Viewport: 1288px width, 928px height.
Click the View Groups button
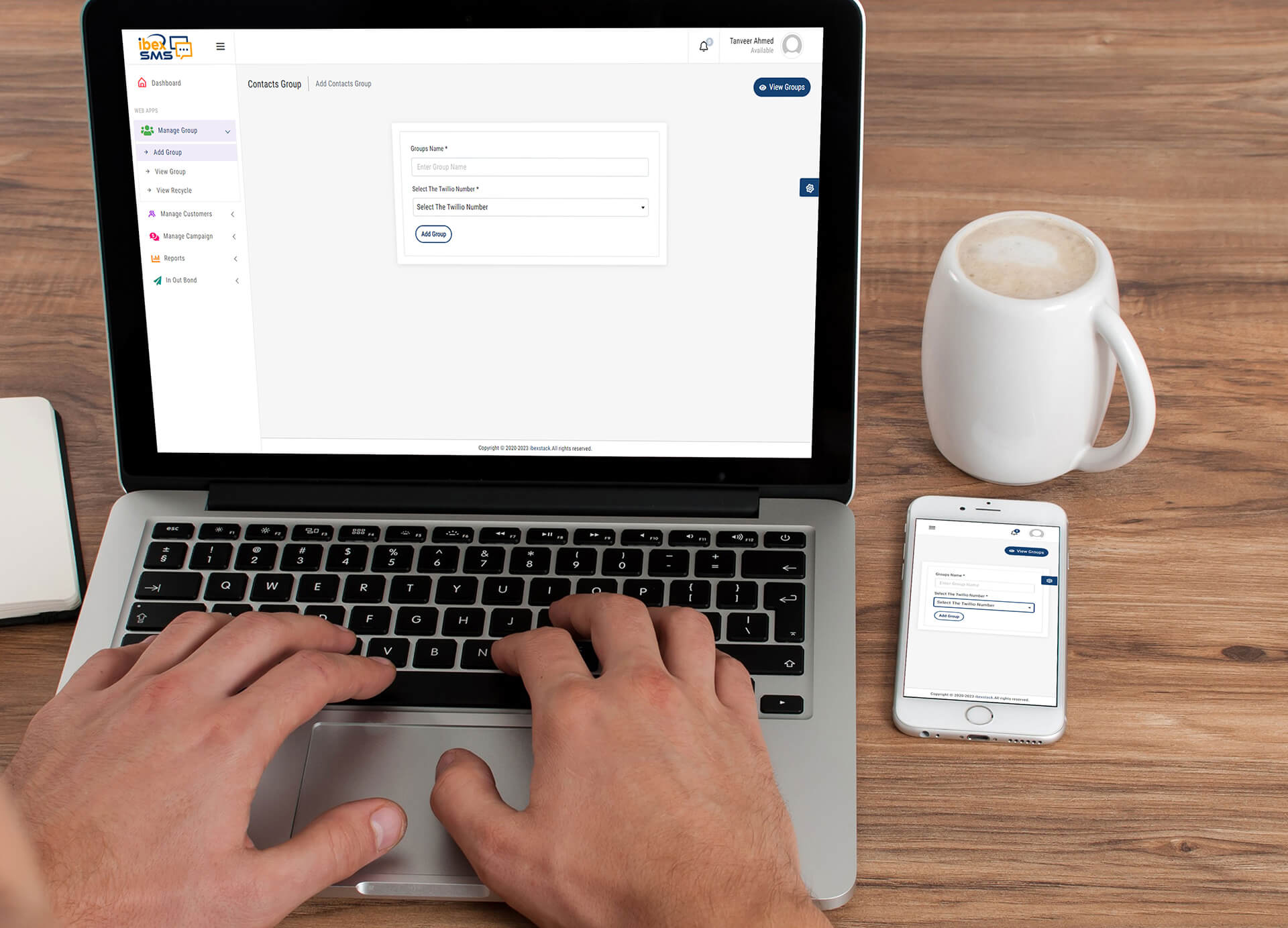[x=782, y=87]
